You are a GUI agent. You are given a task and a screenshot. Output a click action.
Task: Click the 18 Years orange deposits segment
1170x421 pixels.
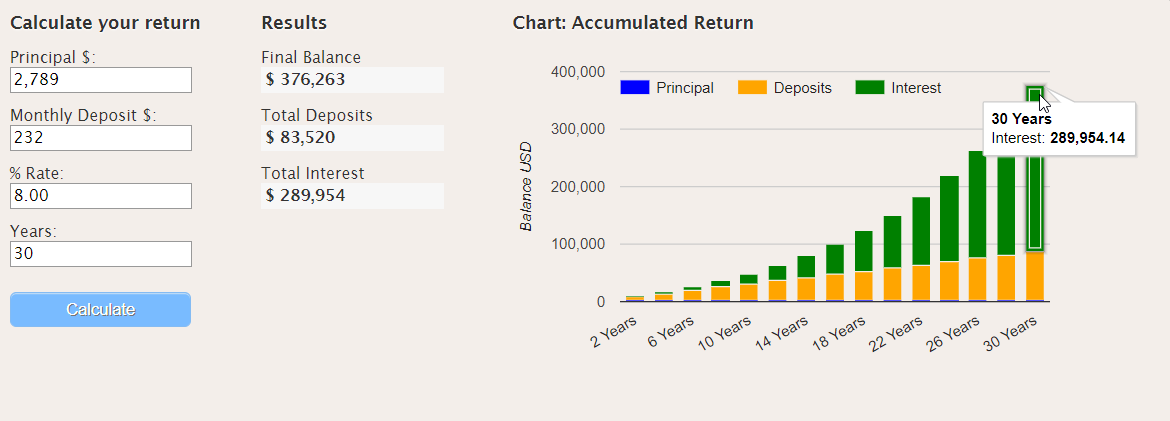(x=863, y=285)
